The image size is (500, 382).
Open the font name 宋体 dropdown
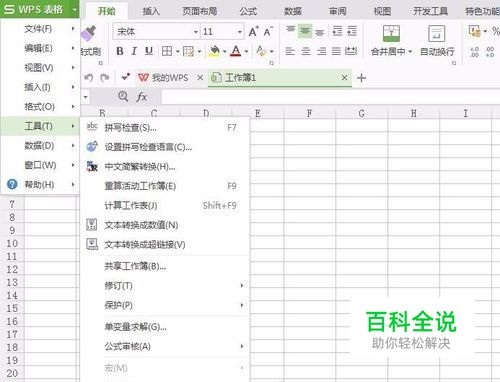196,32
